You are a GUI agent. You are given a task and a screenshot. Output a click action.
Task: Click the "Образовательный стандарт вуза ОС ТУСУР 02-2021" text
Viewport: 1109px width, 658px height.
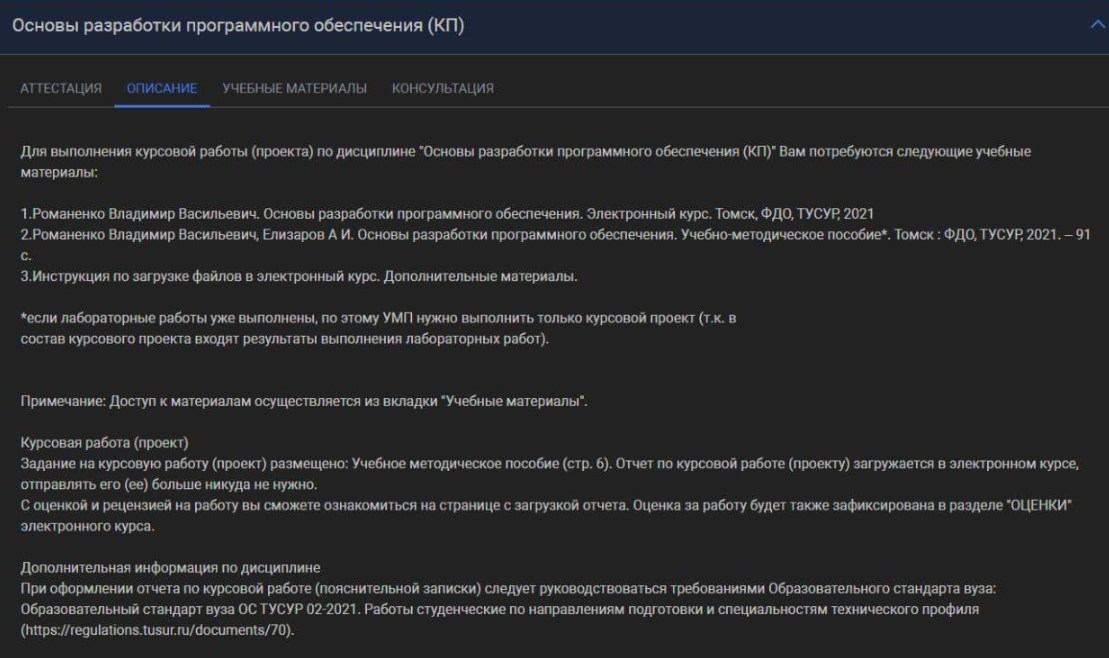coord(202,608)
